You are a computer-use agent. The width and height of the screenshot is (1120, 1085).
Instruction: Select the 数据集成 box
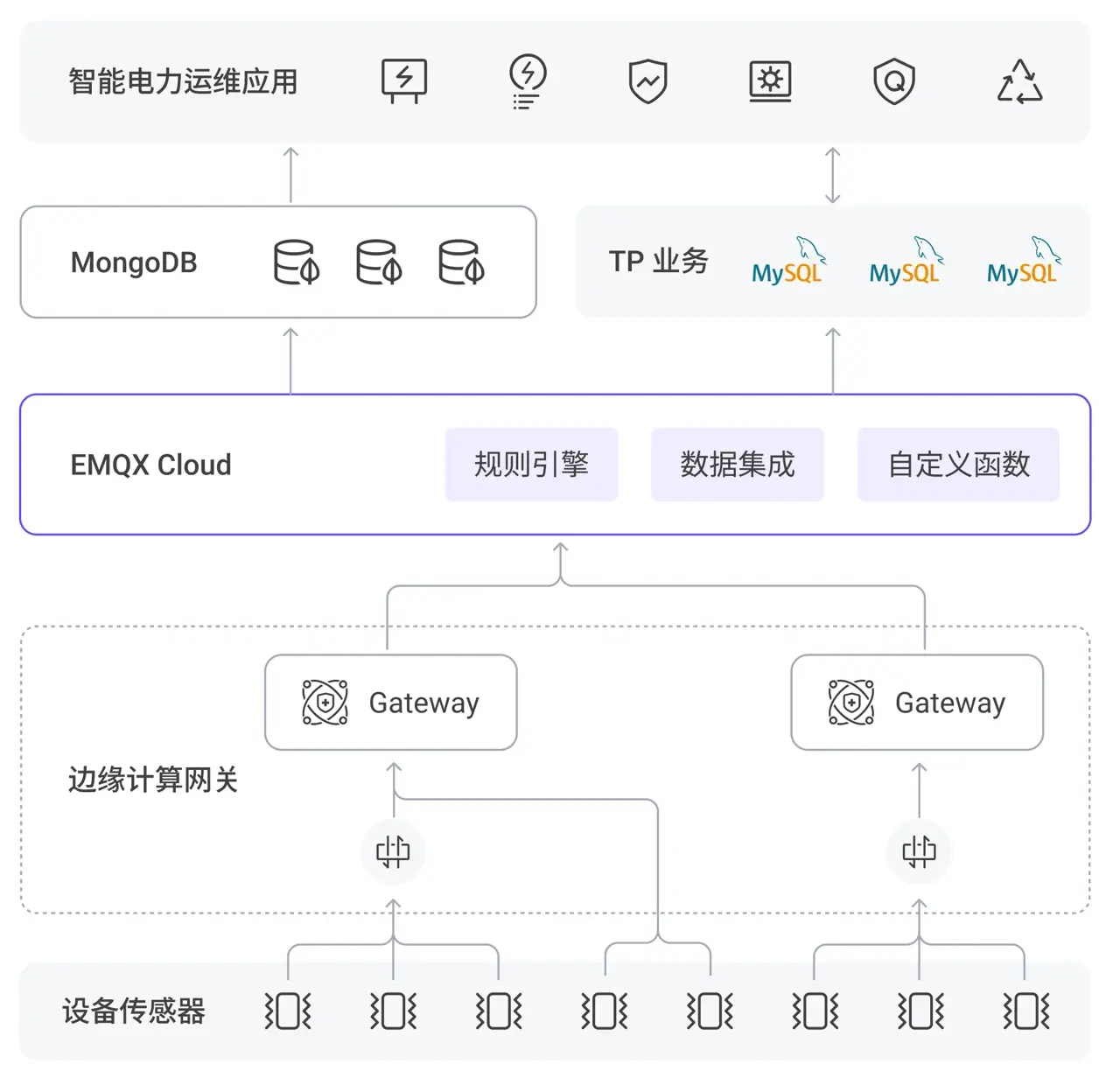(738, 465)
